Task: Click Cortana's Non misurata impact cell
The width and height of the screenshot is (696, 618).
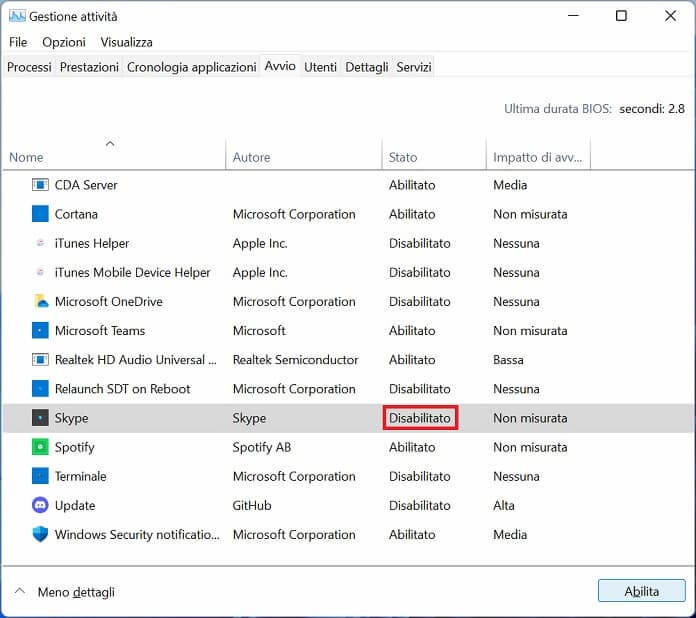Action: [x=530, y=214]
